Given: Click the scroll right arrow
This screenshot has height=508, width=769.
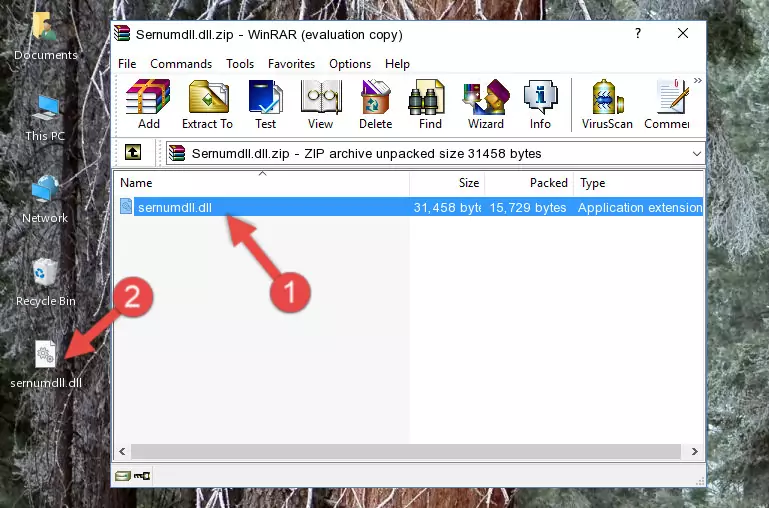Looking at the screenshot, I should click(x=694, y=451).
